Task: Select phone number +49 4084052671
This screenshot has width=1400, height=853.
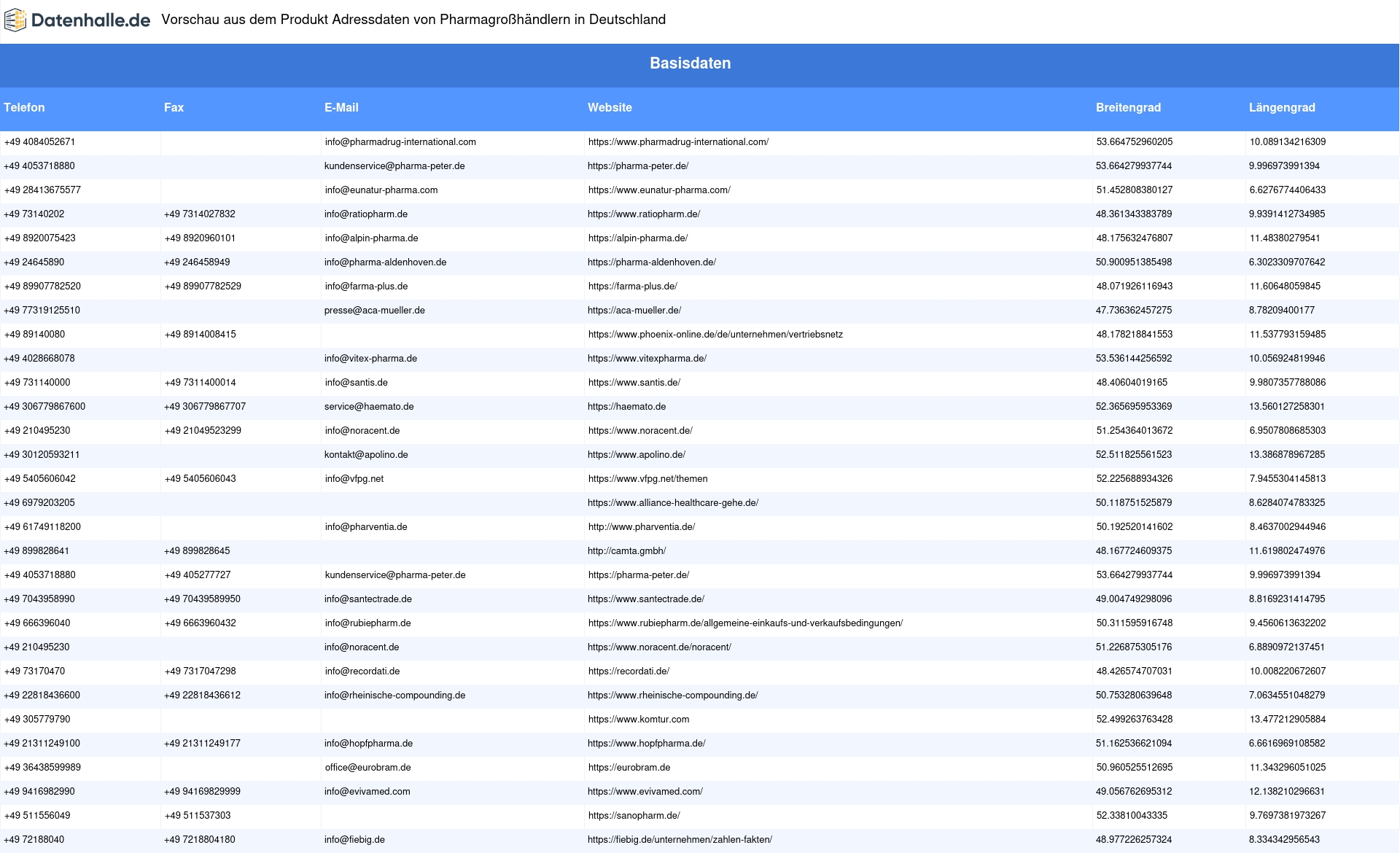Action: click(x=40, y=142)
